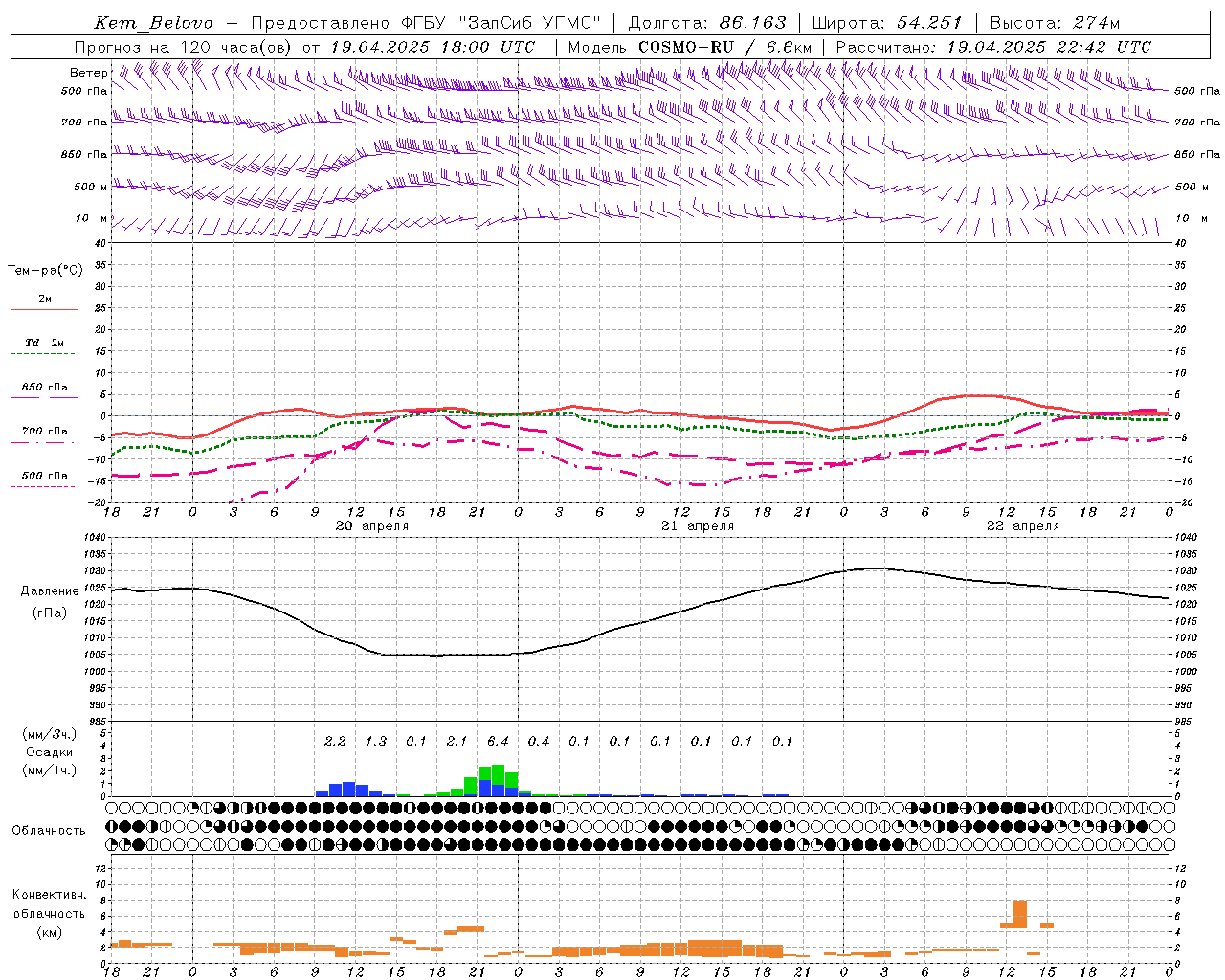
Task: Click the '(гПа)' unit under Давление
Action: pos(50,612)
